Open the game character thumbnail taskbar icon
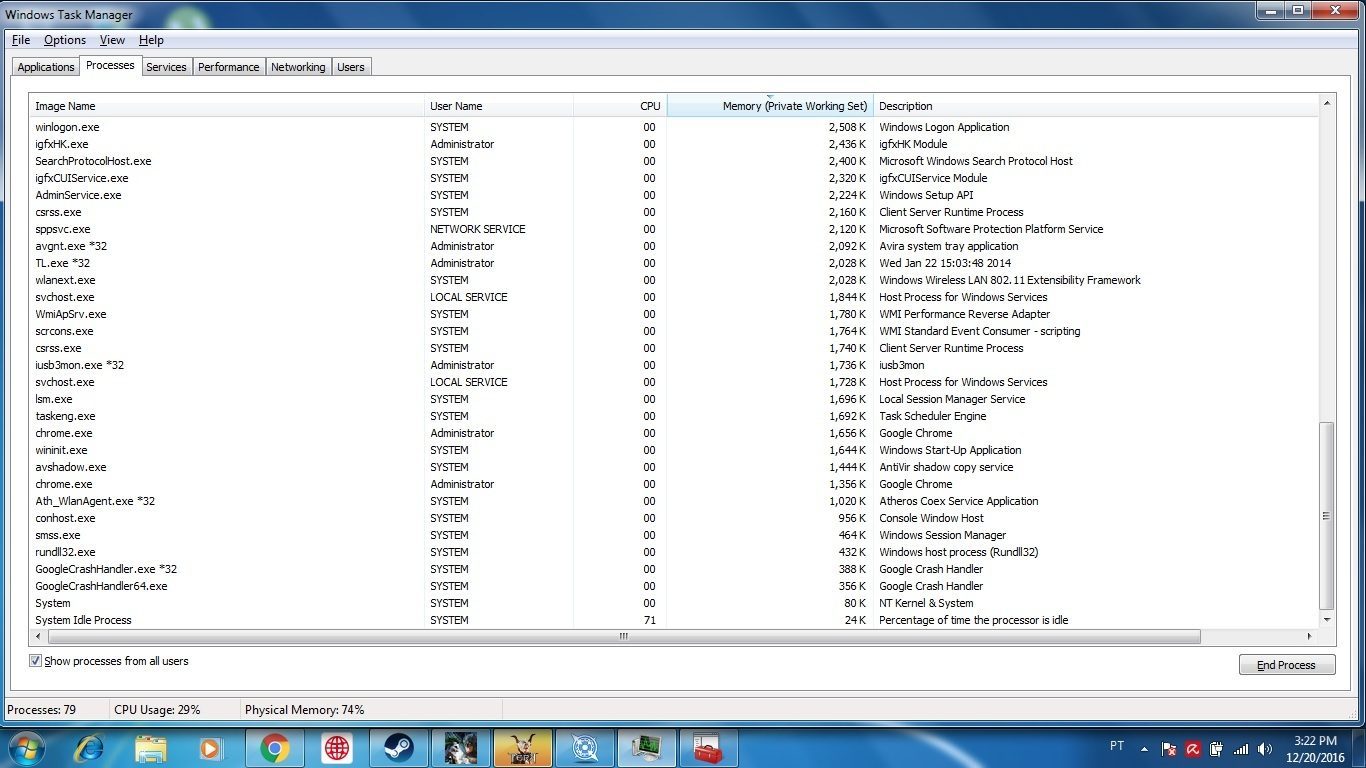This screenshot has width=1366, height=768. click(x=461, y=748)
